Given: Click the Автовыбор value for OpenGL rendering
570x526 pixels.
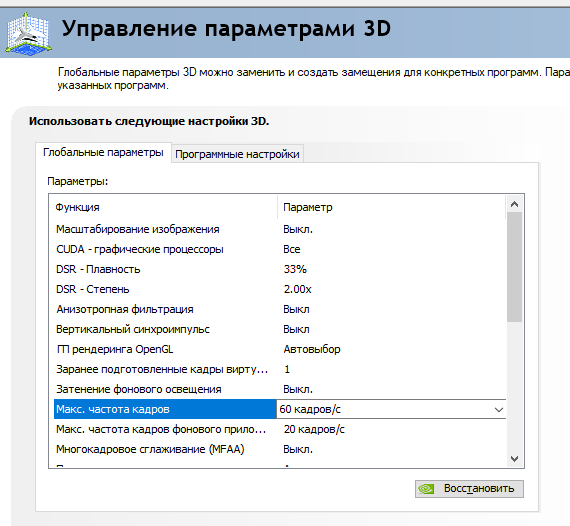Looking at the screenshot, I should 312,349.
